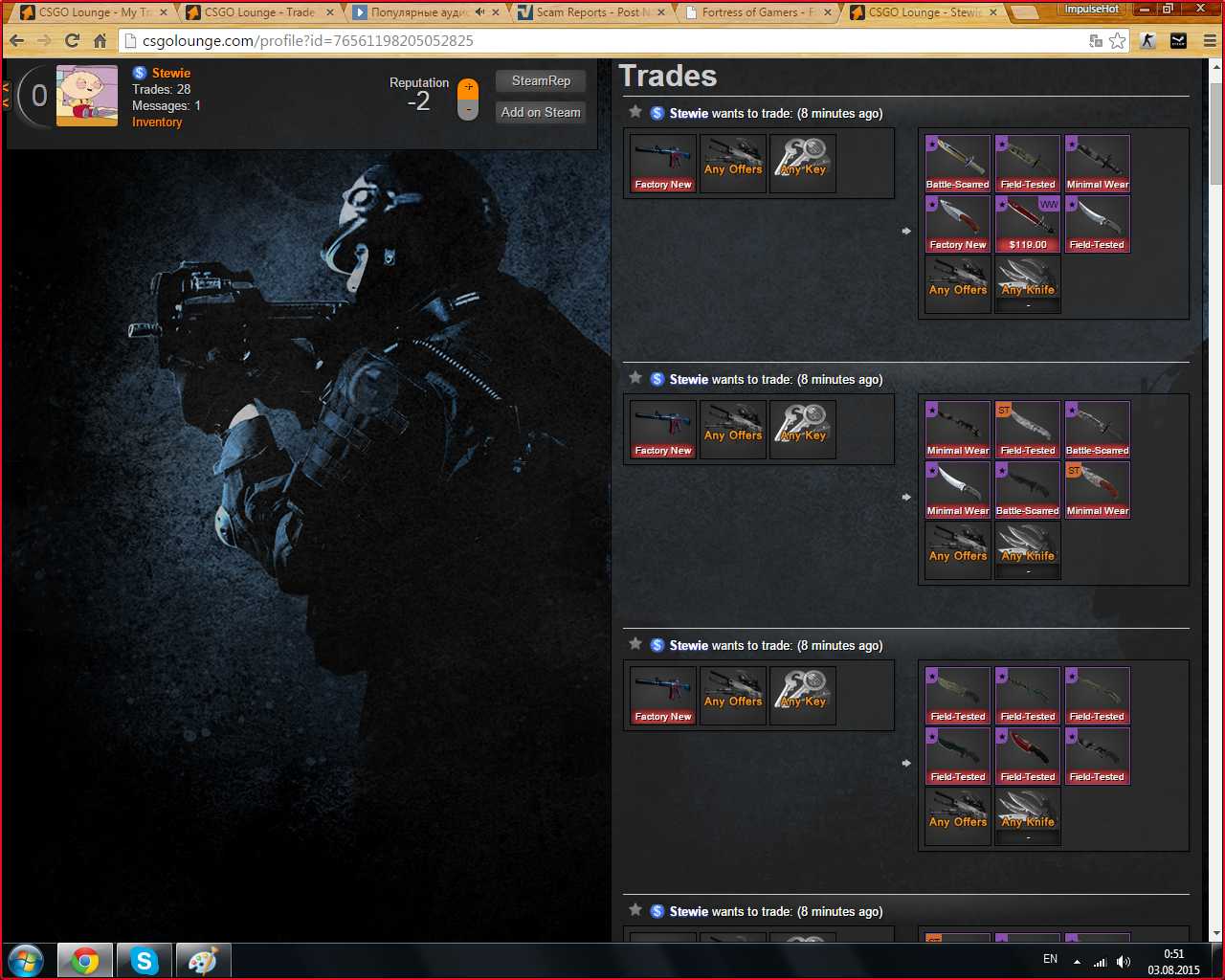This screenshot has height=980, width=1225.
Task: Star the third Stewie trade
Action: pos(635,644)
